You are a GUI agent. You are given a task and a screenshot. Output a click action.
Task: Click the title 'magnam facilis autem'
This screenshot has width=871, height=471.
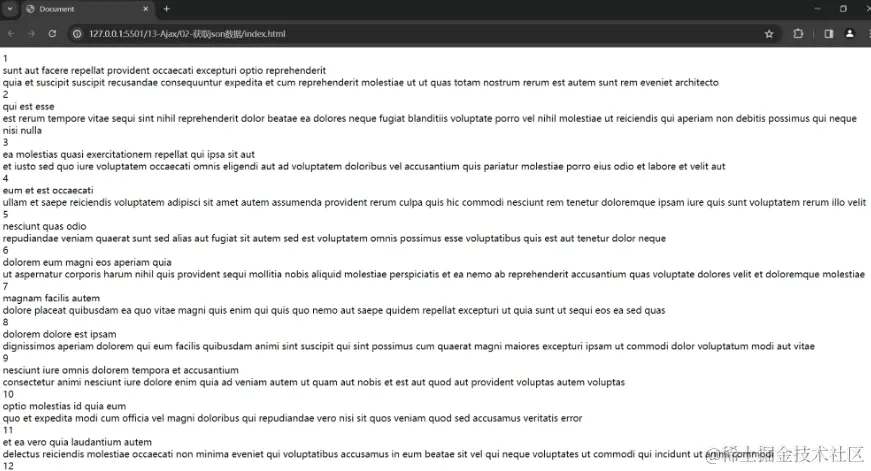tap(51, 298)
